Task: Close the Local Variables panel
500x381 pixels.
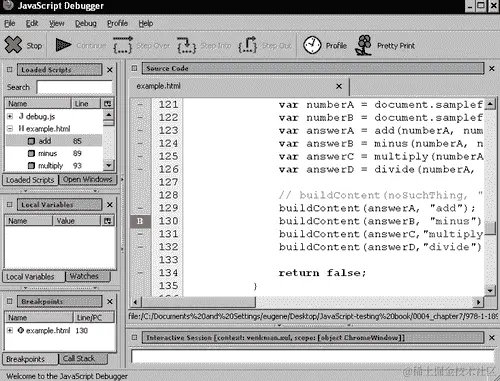Action: click(x=110, y=204)
